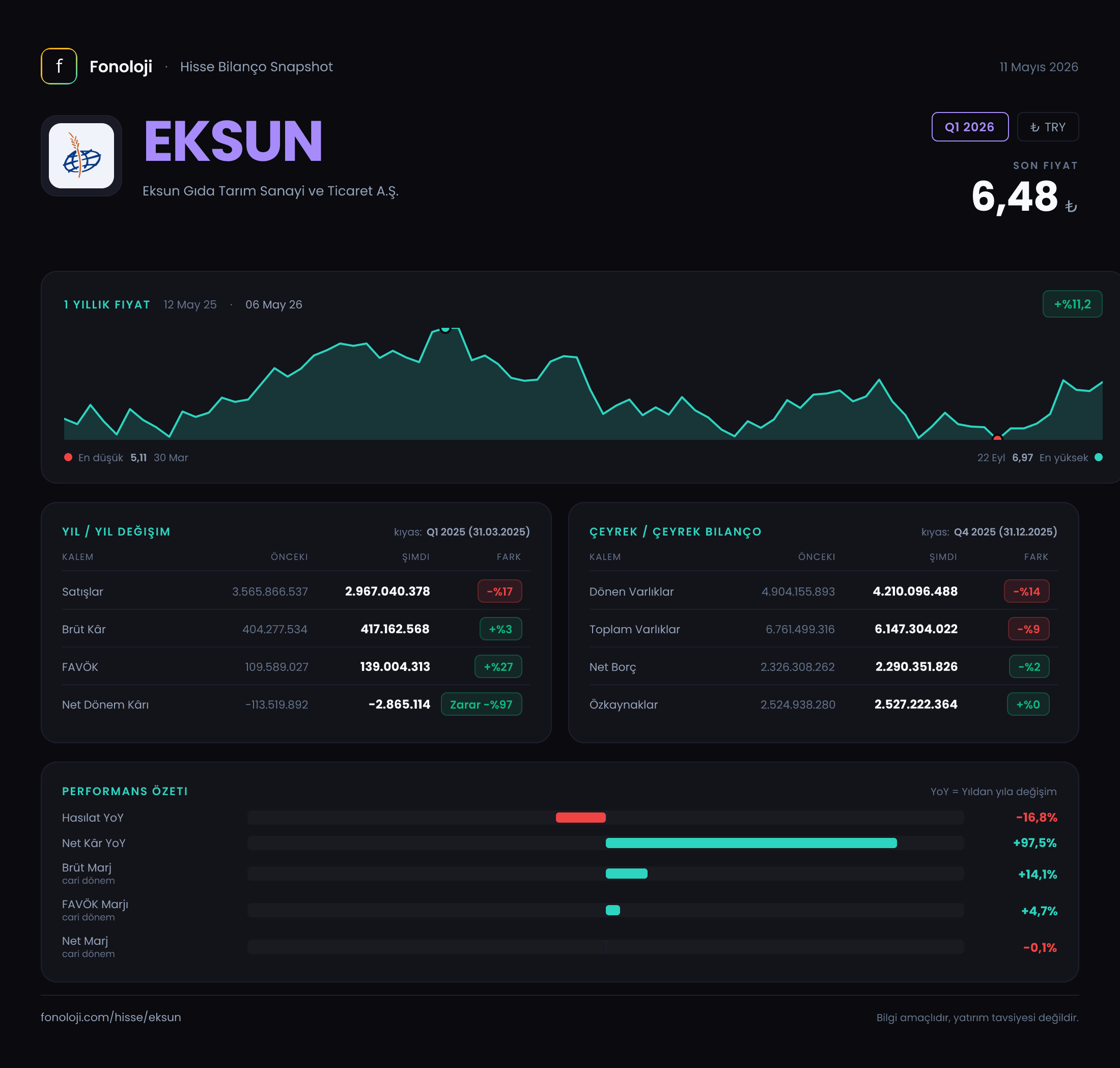Viewport: 1120px width, 1068px height.
Task: Click current Brüt Kâr value 417.162.568
Action: tap(395, 629)
